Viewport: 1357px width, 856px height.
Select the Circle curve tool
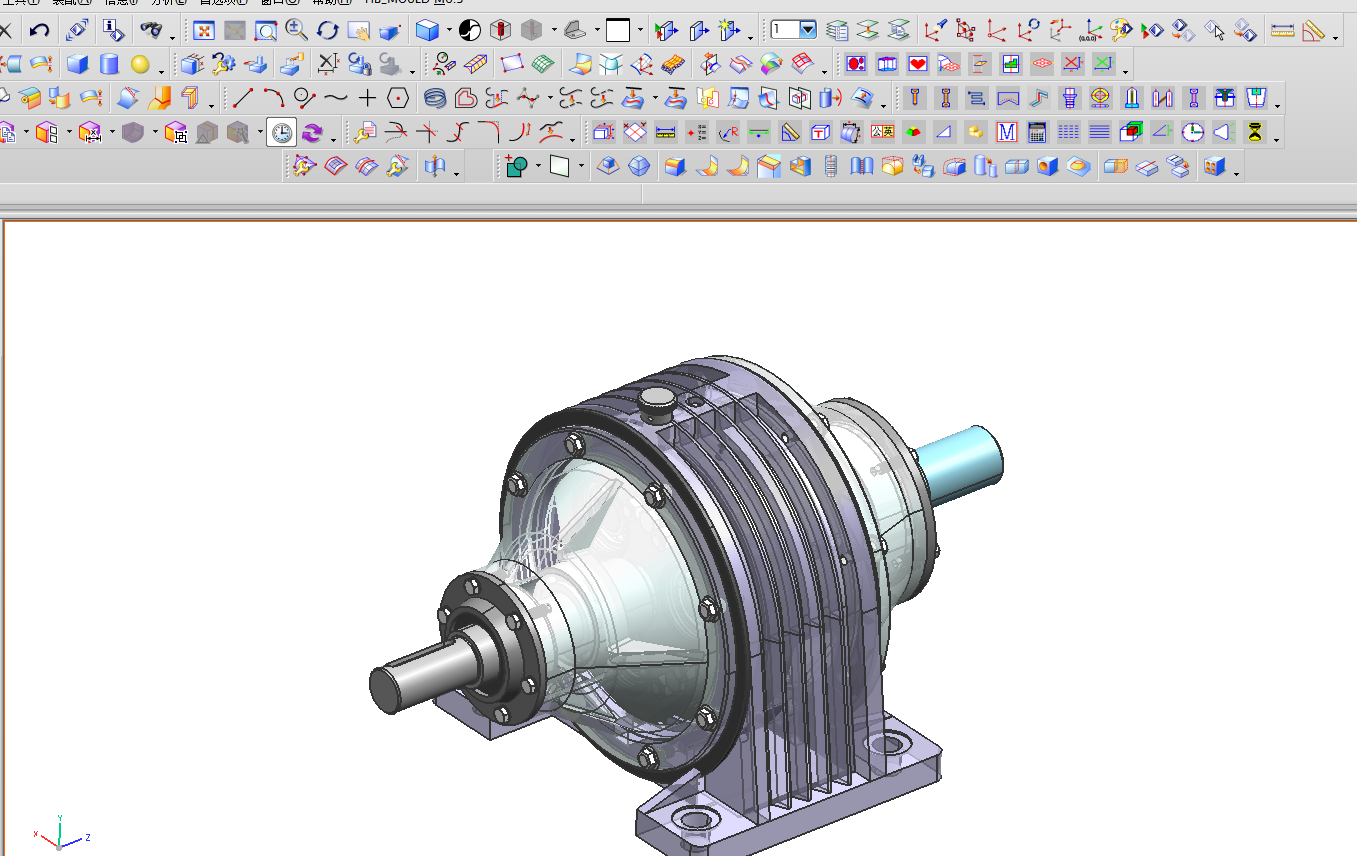coord(305,98)
